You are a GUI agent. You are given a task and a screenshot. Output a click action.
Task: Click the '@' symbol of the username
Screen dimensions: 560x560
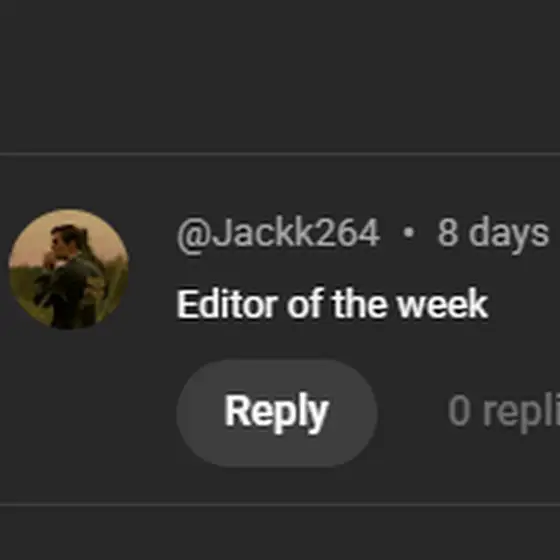tap(195, 236)
